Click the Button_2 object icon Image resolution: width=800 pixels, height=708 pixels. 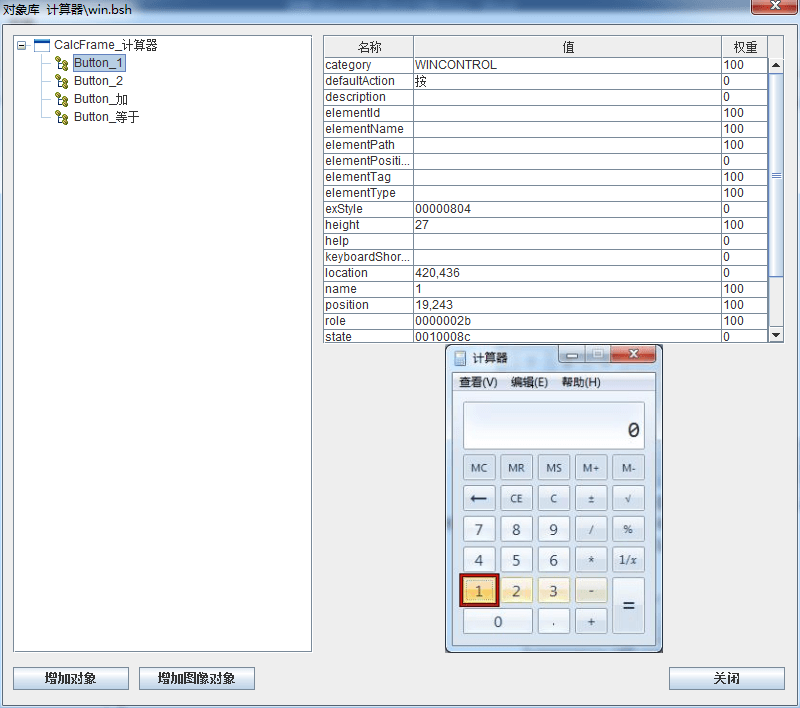point(62,81)
